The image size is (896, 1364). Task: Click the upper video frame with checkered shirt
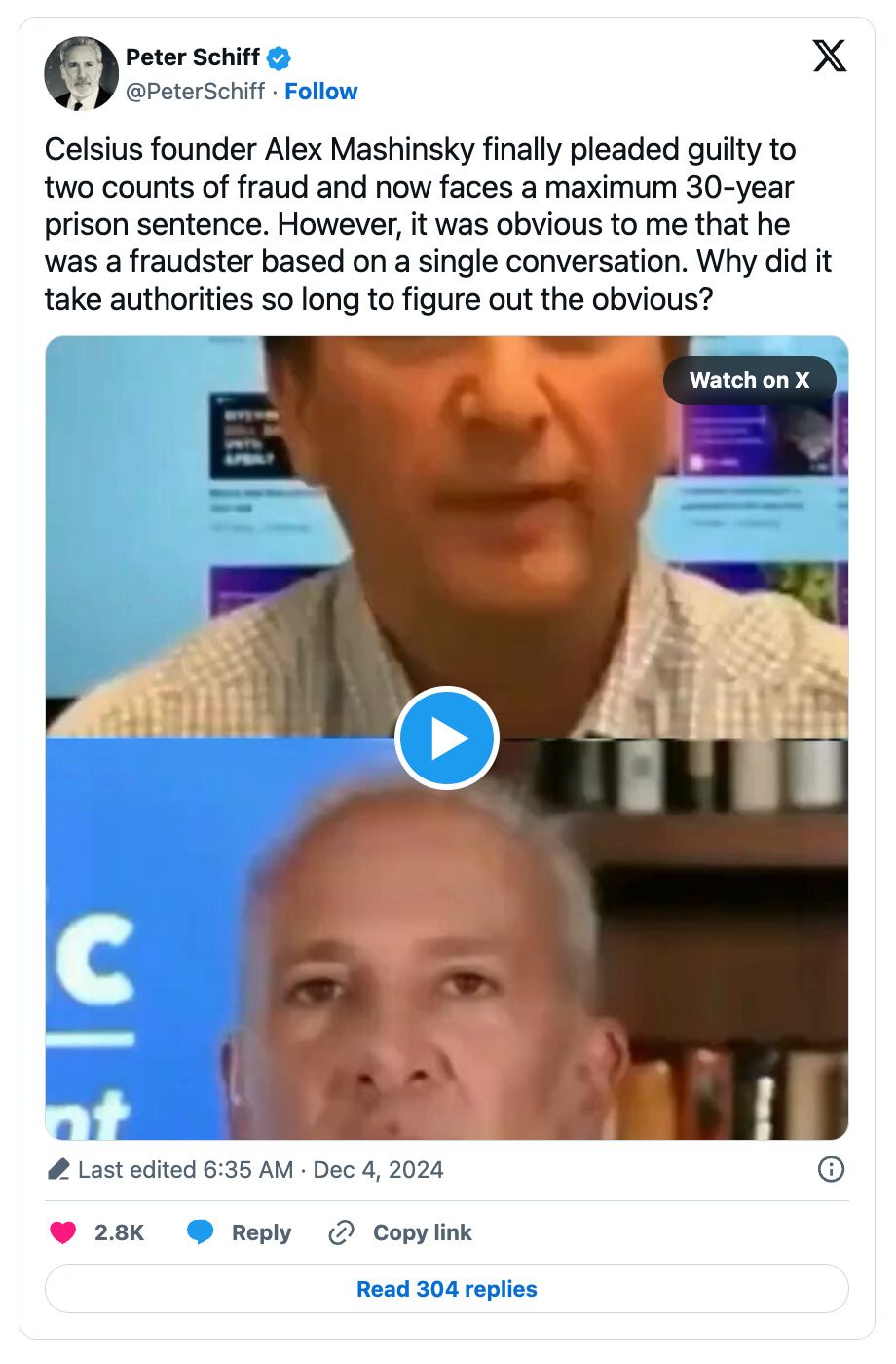pos(447,536)
